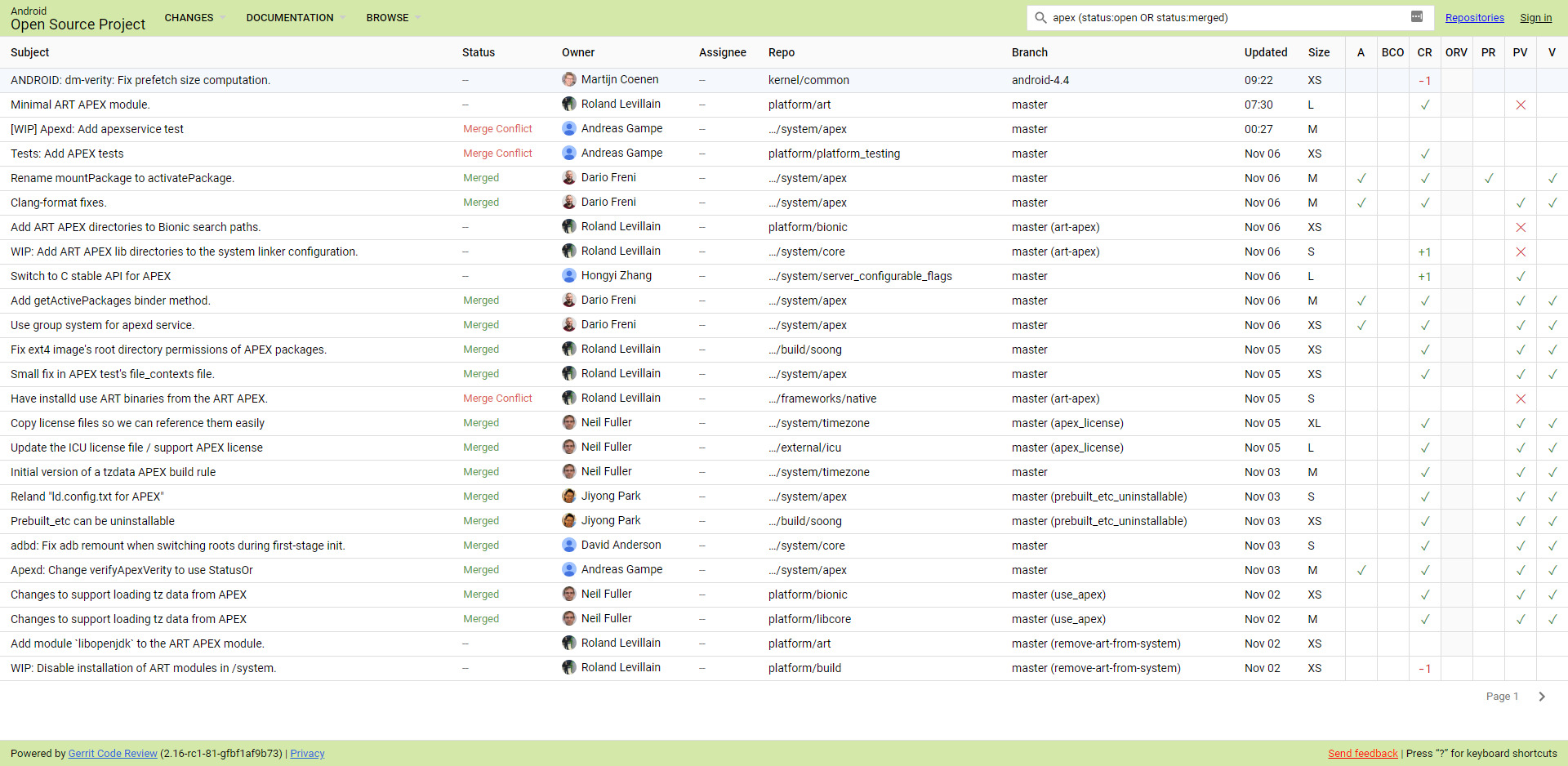
Task: Open change 'Update the ICU license file / support APEX license'
Action: [x=136, y=448]
